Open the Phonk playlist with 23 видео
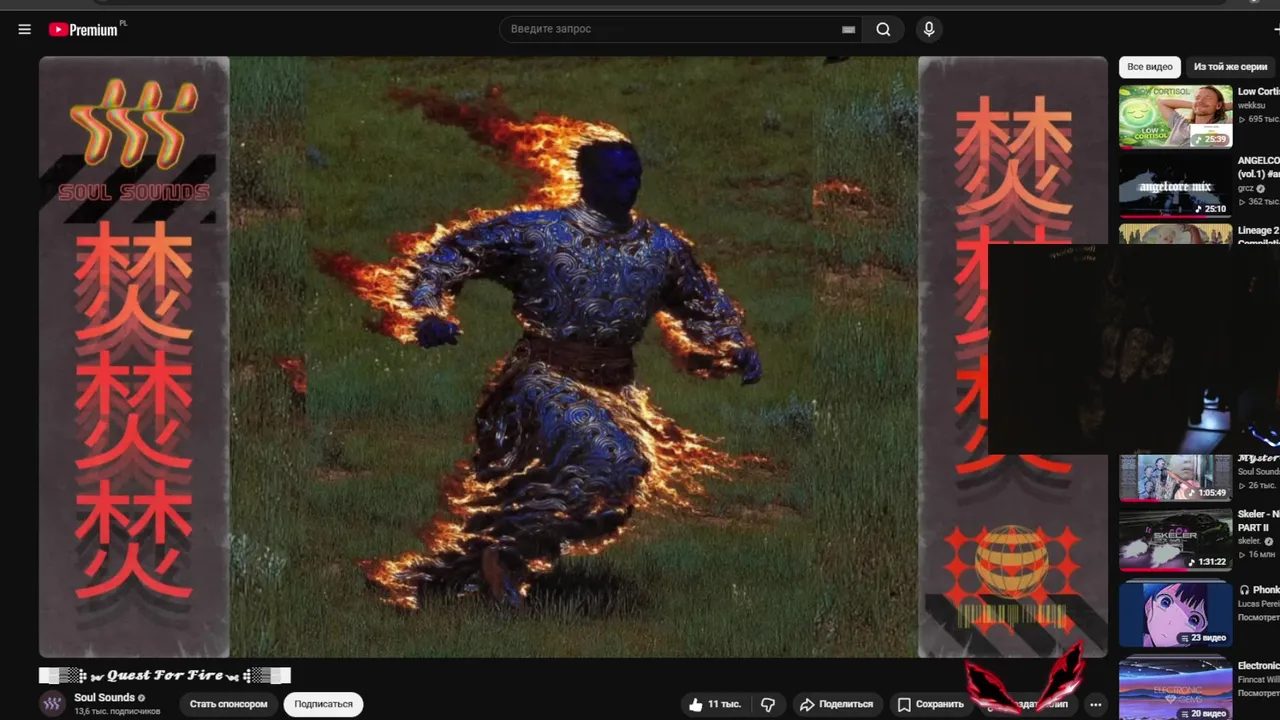The height and width of the screenshot is (720, 1280). (x=1176, y=614)
